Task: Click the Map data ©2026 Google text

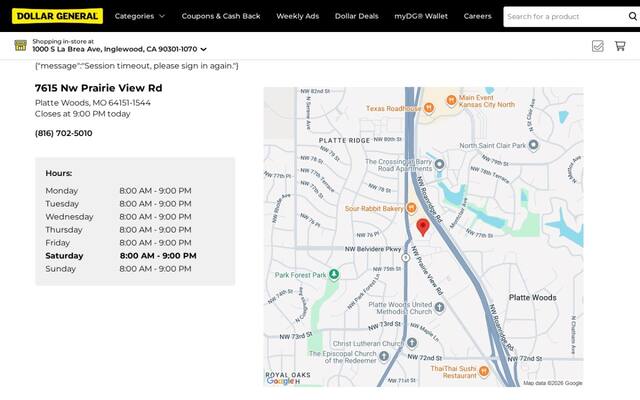Action: [x=553, y=383]
